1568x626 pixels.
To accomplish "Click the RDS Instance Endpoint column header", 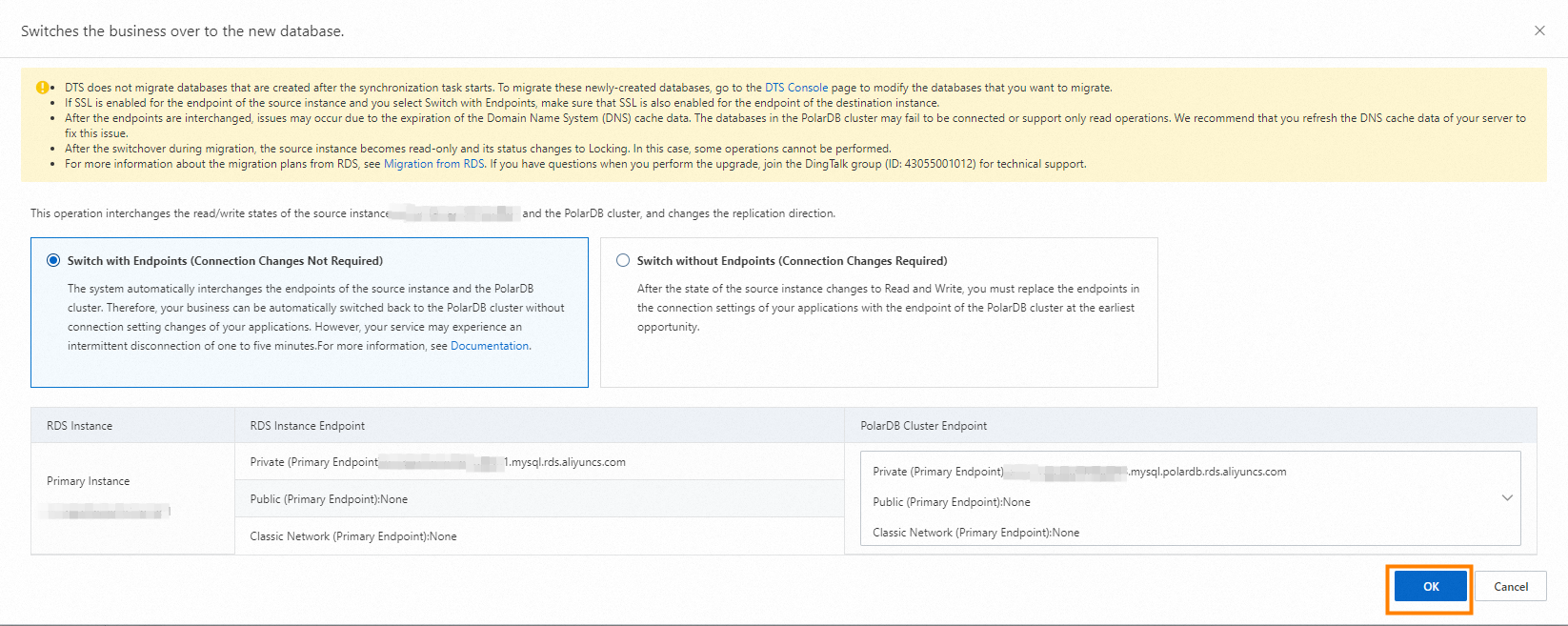I will click(540, 426).
